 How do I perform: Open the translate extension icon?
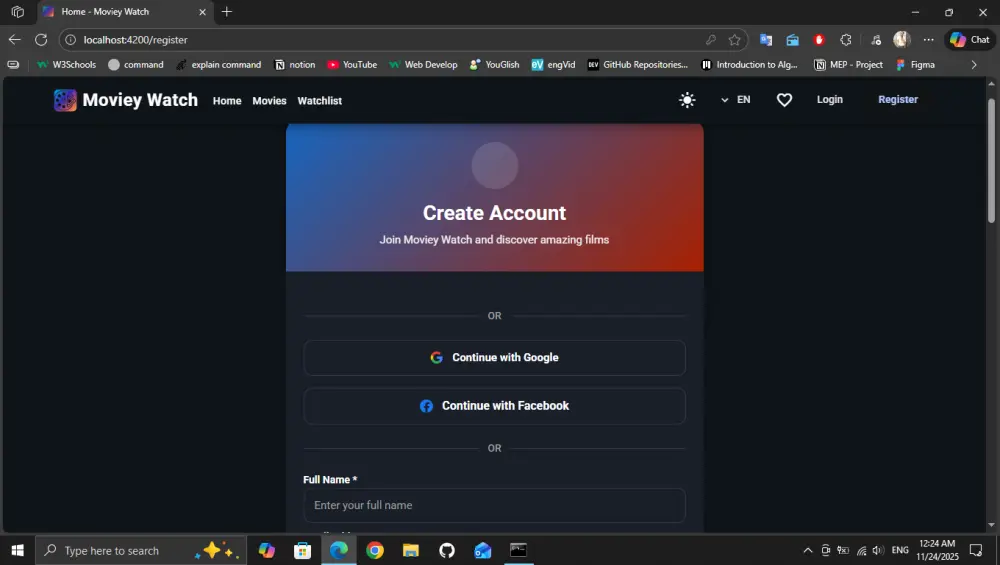pyautogui.click(x=766, y=40)
